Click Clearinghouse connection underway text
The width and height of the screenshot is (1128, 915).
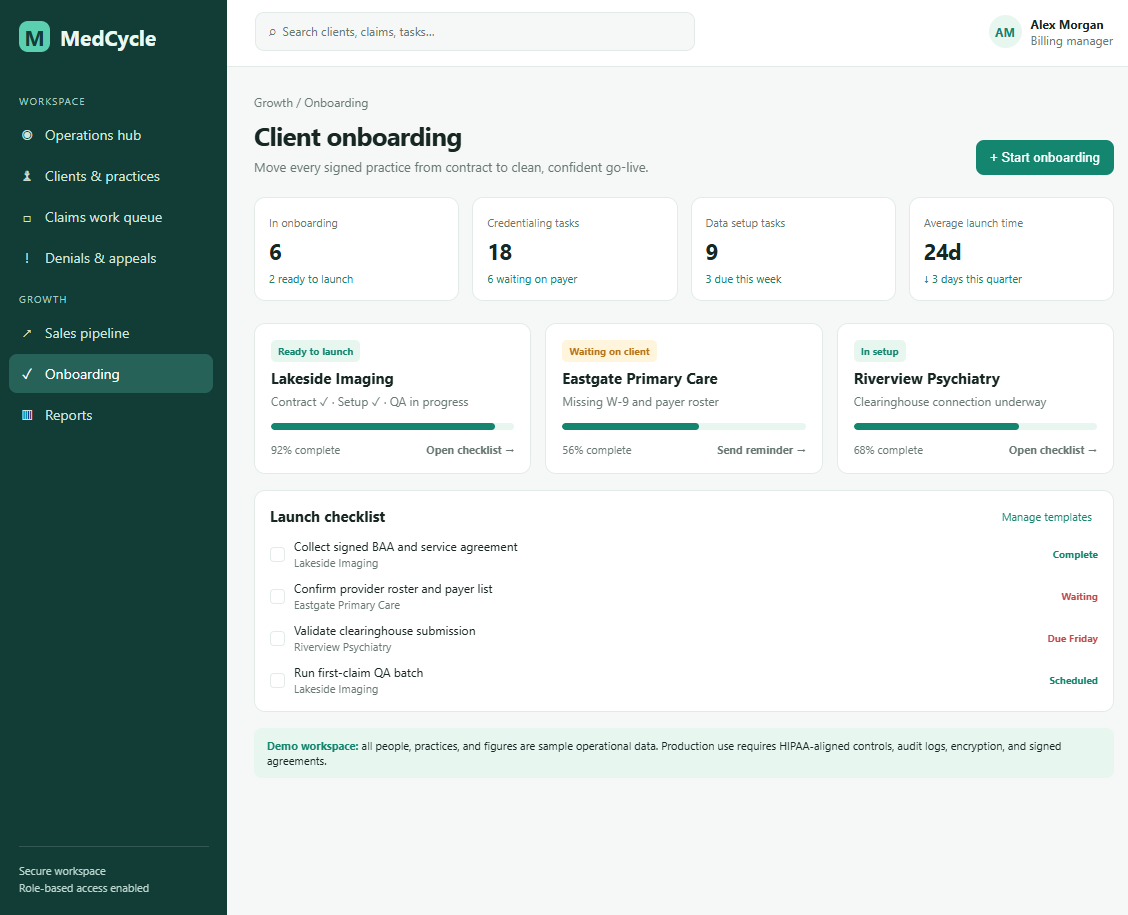[950, 402]
